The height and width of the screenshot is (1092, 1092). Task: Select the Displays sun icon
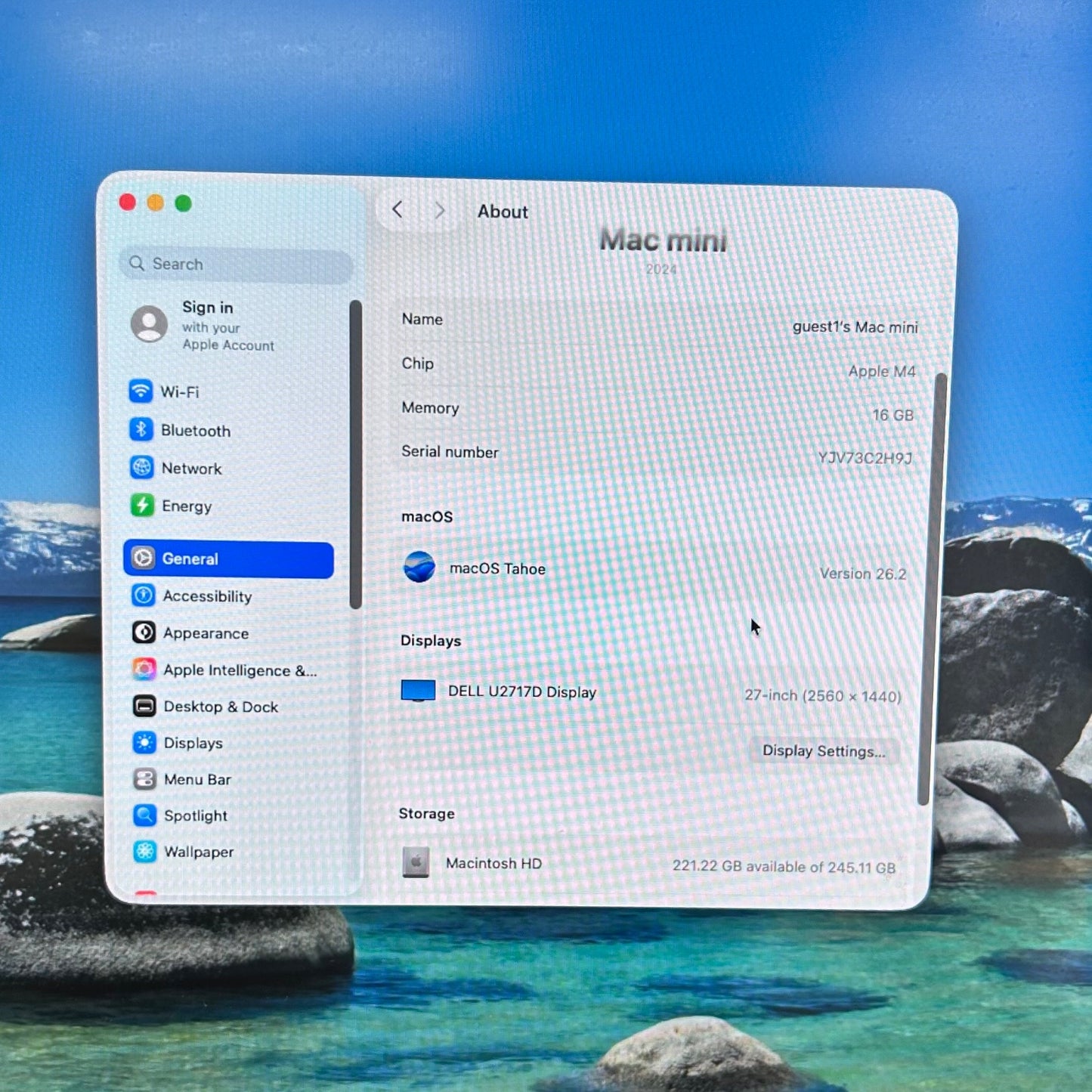144,743
